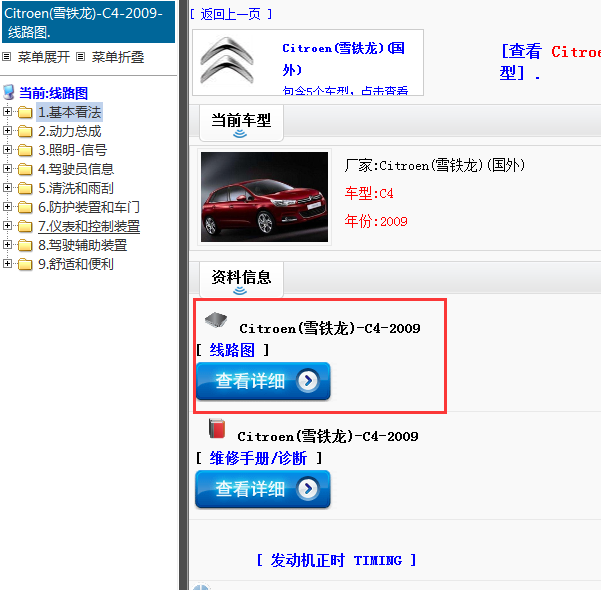Image resolution: width=601 pixels, height=590 pixels.
Task: Select the 4.驾驶员信息 tree item
Action: pos(76,169)
